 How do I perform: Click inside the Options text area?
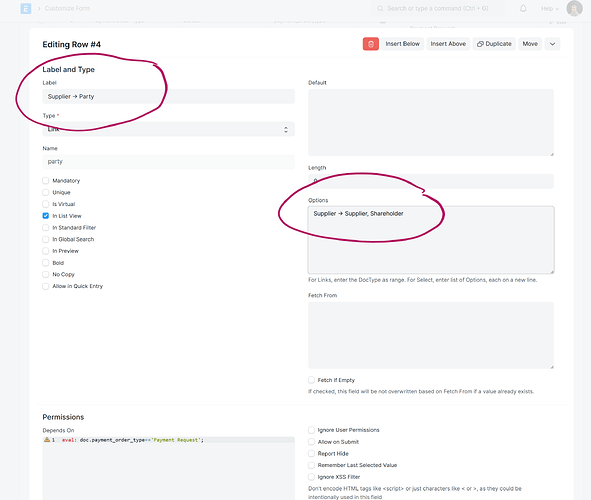coord(431,240)
